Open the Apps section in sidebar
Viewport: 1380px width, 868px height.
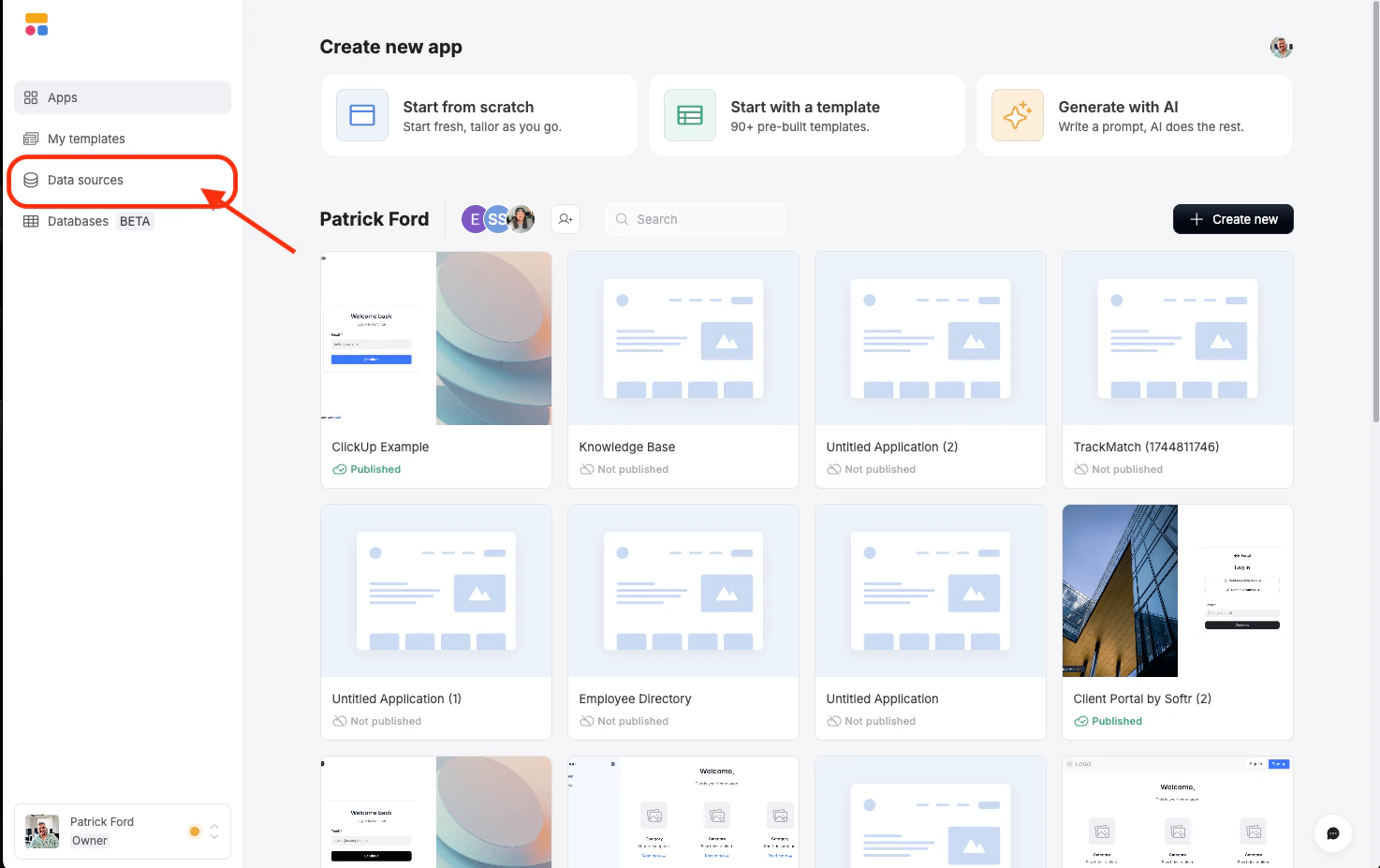point(123,97)
